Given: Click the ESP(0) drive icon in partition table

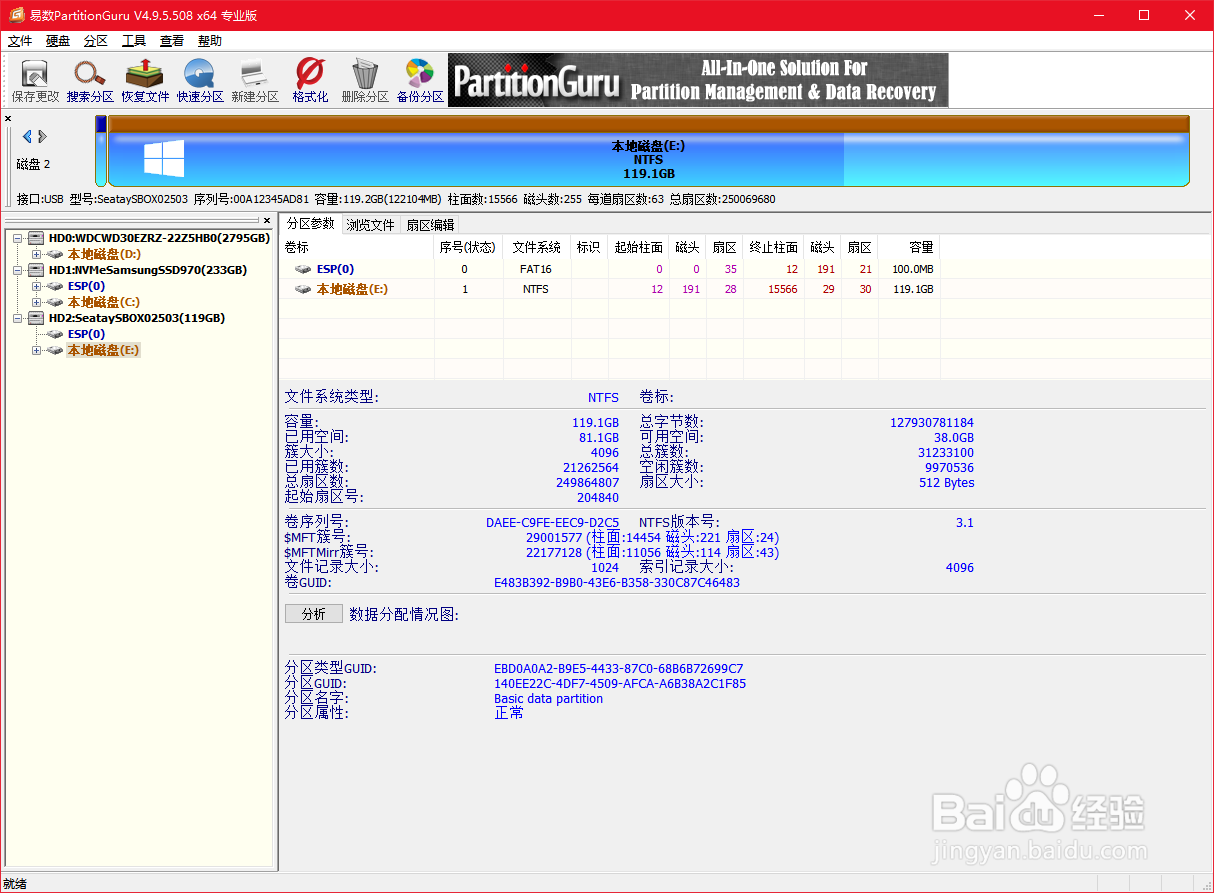Looking at the screenshot, I should click(x=303, y=269).
